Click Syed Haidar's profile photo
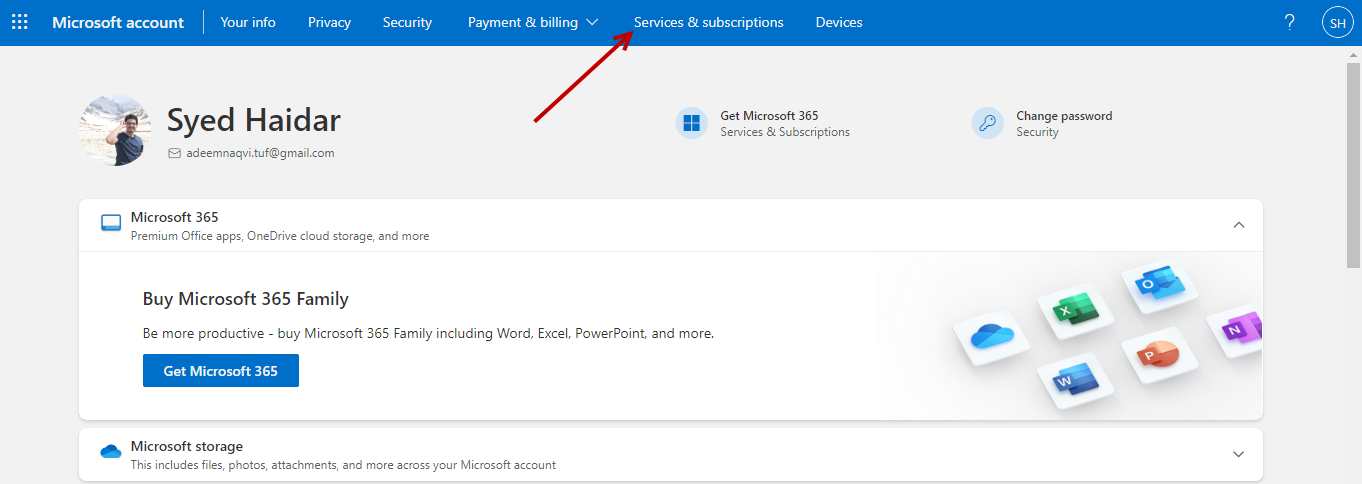Viewport: 1362px width, 484px height. tap(115, 130)
